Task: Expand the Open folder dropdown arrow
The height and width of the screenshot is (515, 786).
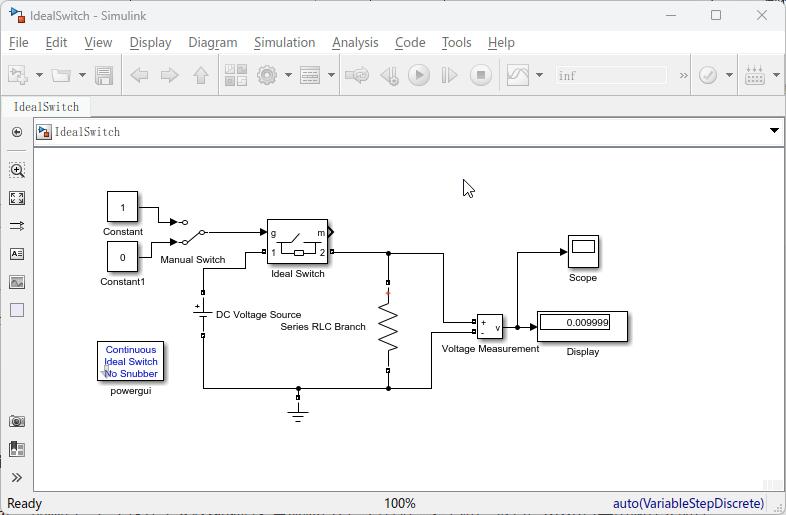Action: point(82,76)
